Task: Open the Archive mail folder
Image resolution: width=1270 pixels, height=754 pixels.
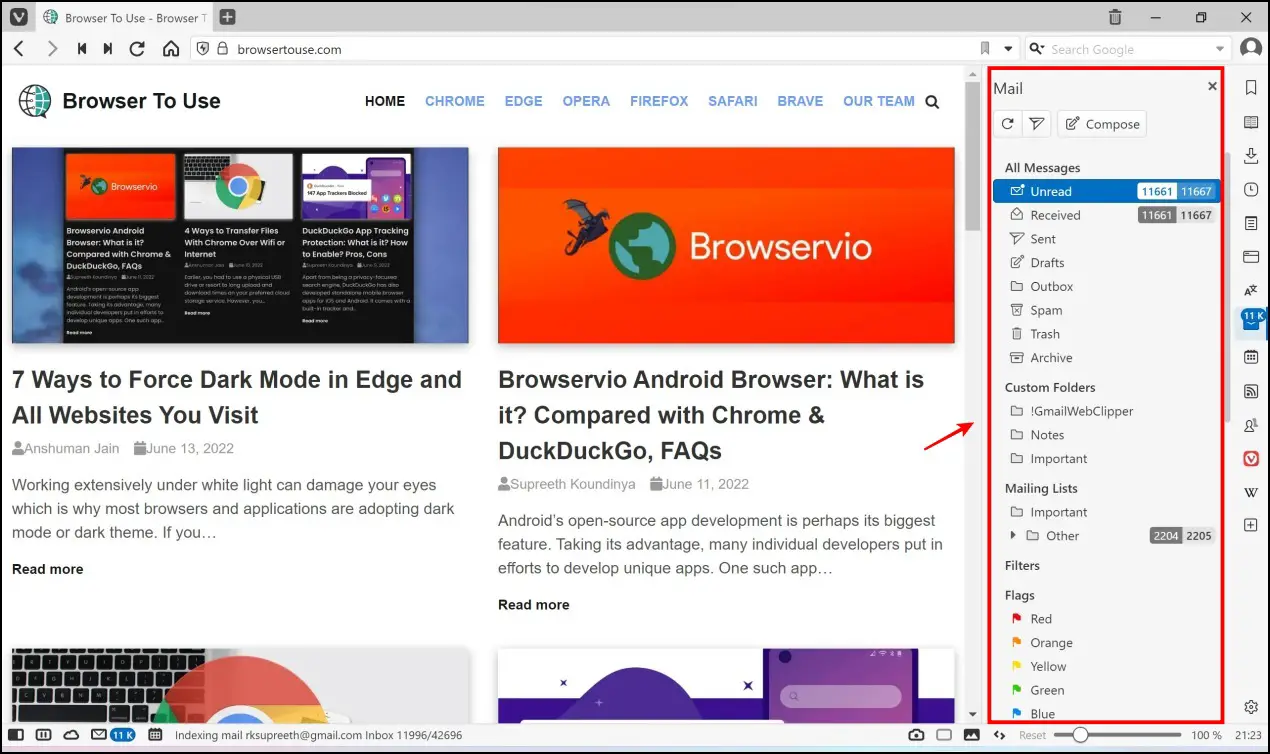Action: [1106, 358]
